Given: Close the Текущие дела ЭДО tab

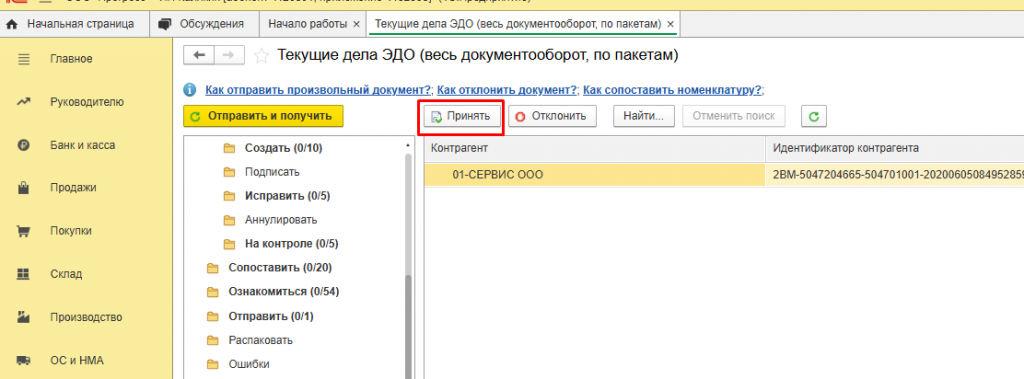Looking at the screenshot, I should tap(670, 24).
